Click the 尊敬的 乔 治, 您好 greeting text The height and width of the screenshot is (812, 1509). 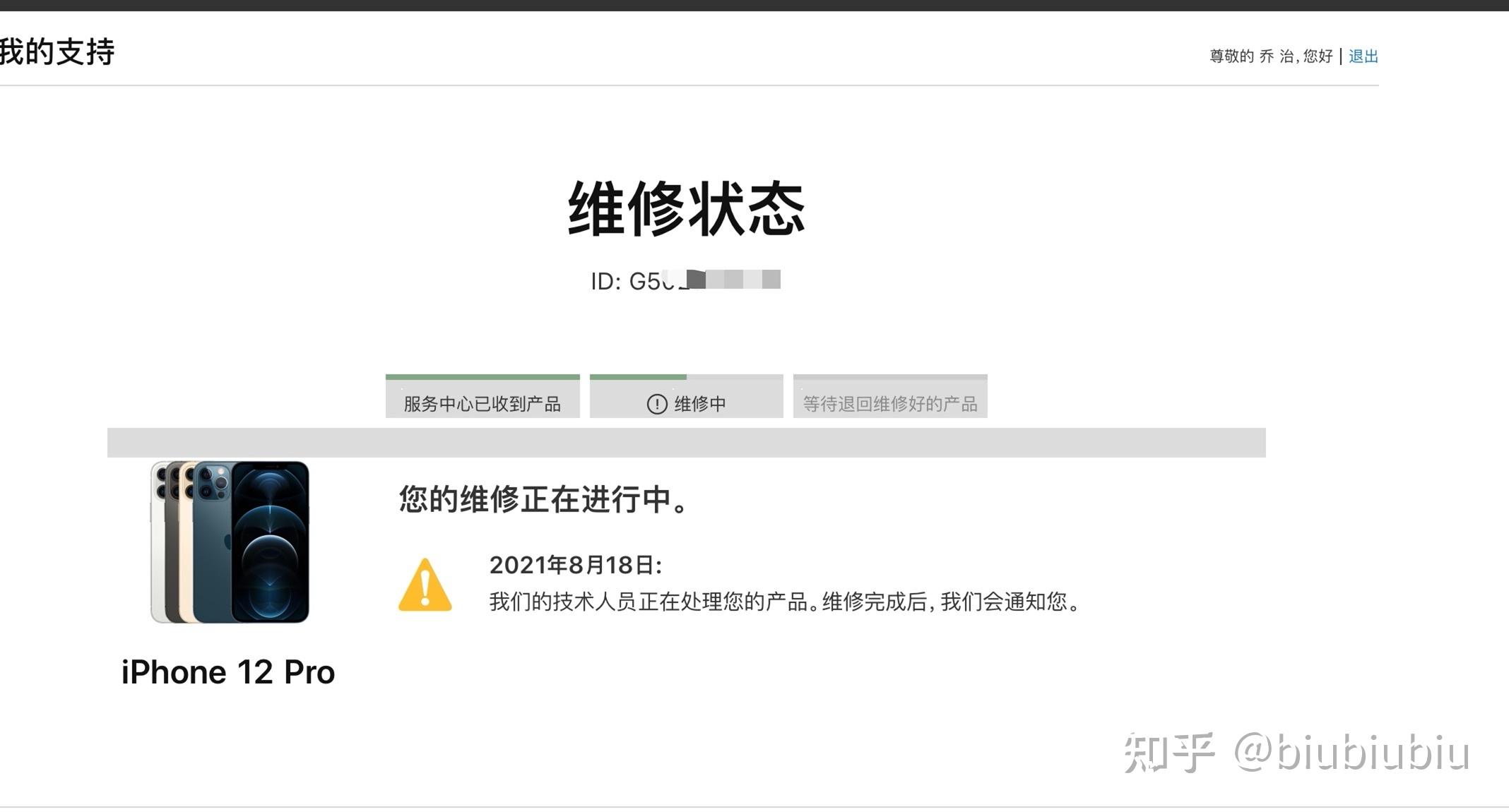coord(1271,56)
